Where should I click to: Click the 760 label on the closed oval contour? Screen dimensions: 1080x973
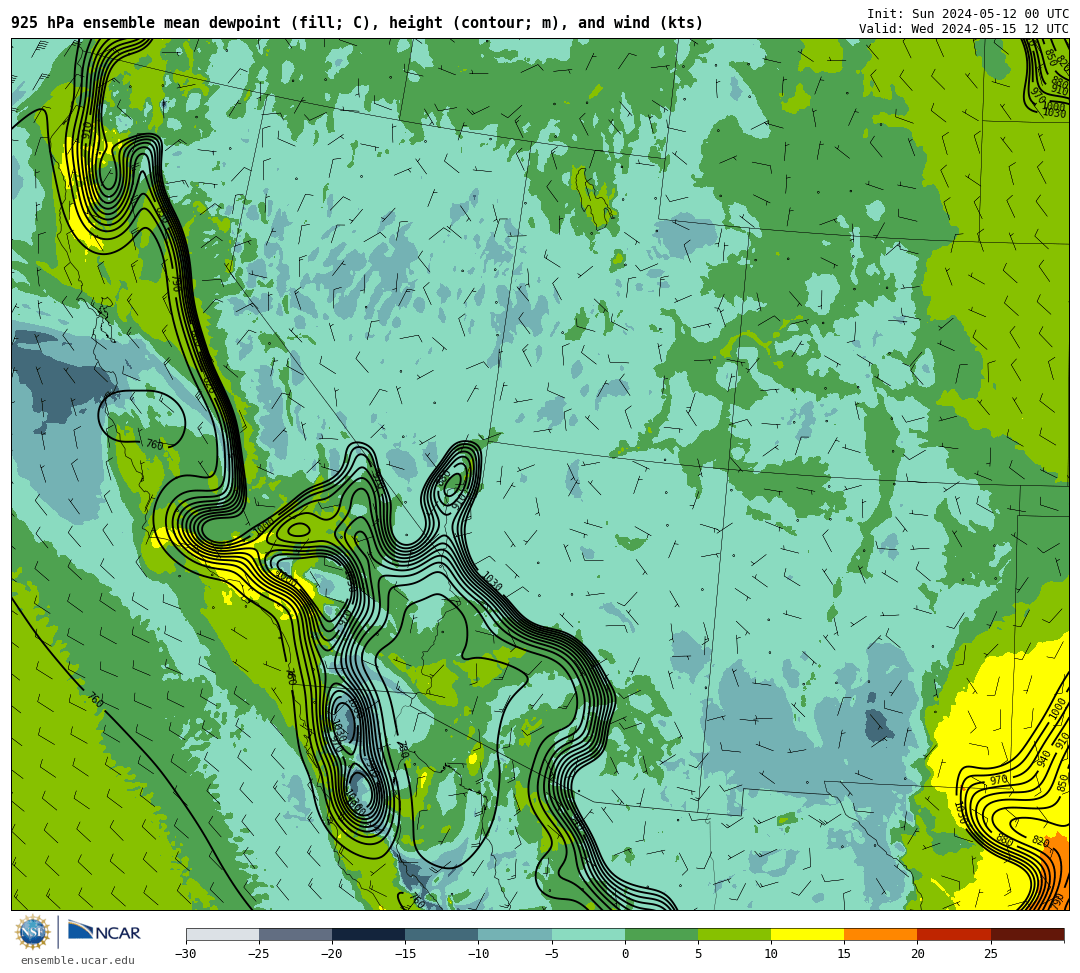click(x=155, y=445)
